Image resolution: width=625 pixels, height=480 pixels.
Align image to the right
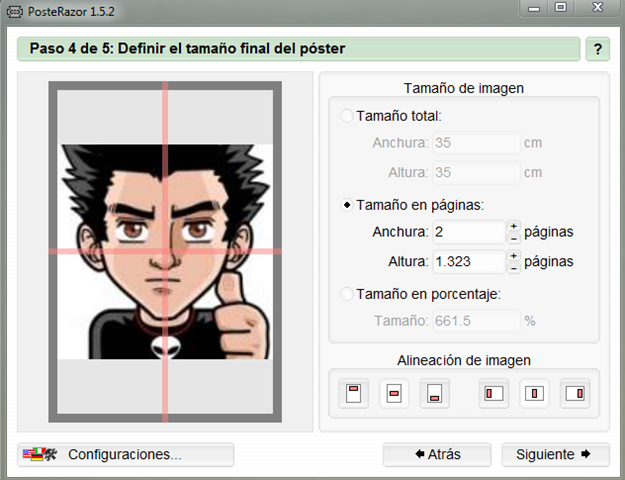pos(575,393)
